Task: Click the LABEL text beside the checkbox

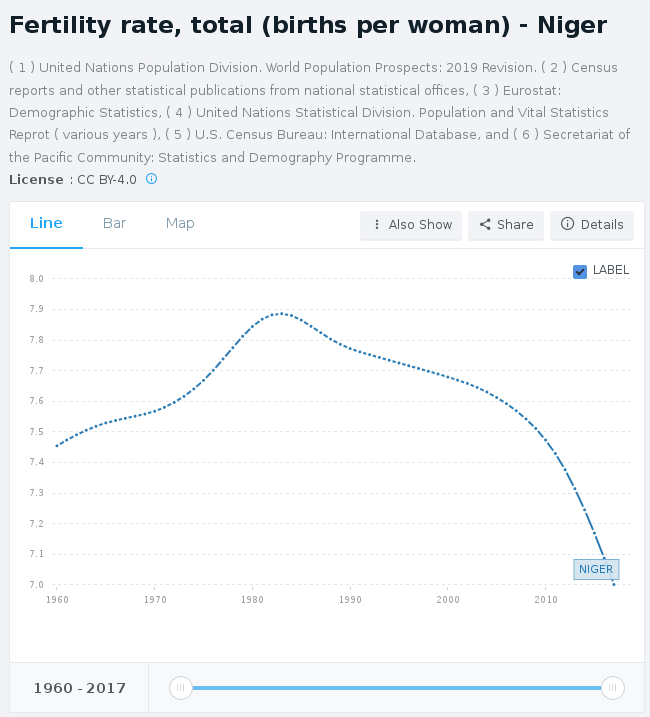Action: tap(611, 270)
